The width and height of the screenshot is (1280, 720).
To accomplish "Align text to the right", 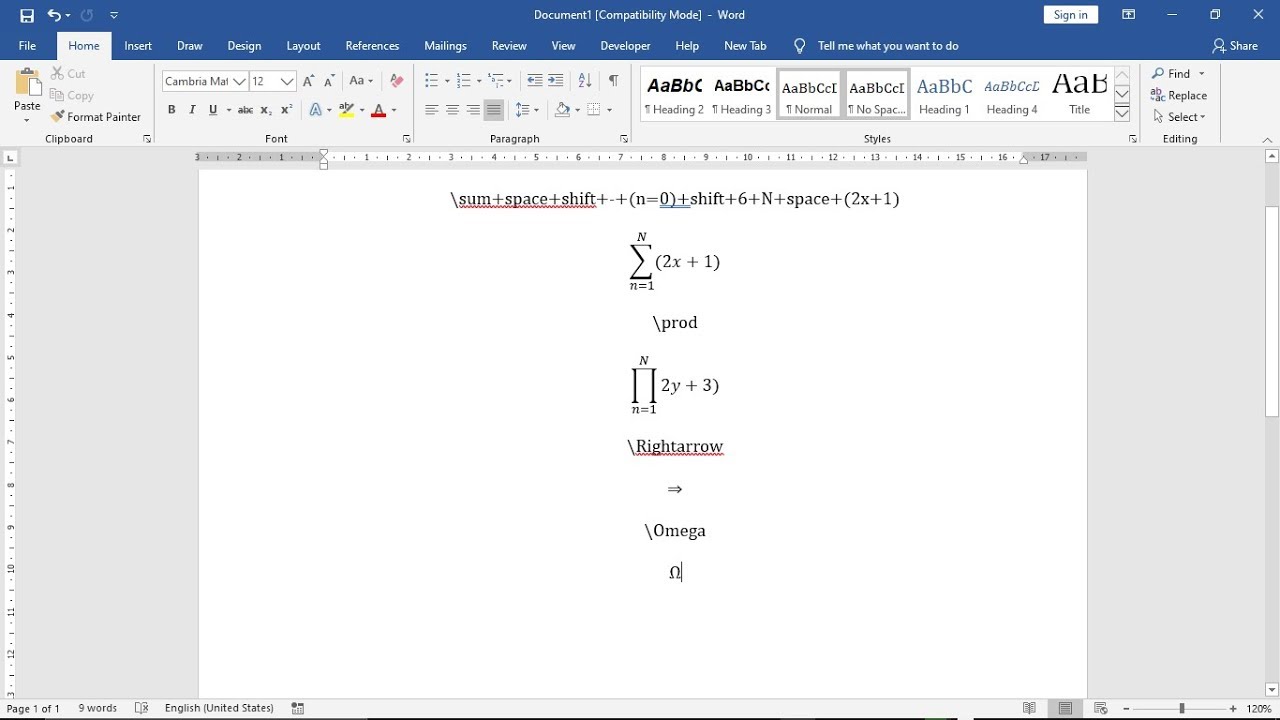I will (x=473, y=110).
